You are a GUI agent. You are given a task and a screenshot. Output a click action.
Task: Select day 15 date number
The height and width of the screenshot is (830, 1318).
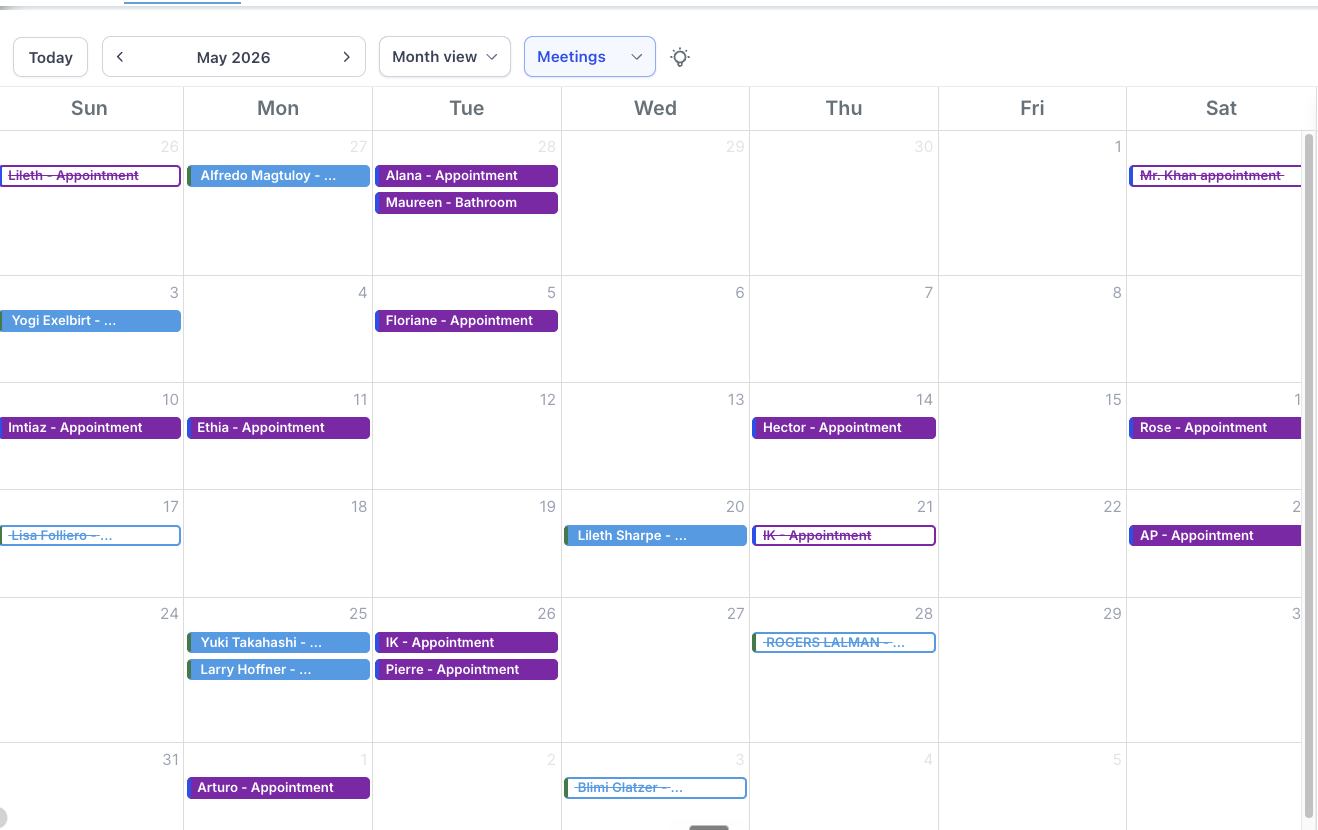click(x=1113, y=400)
